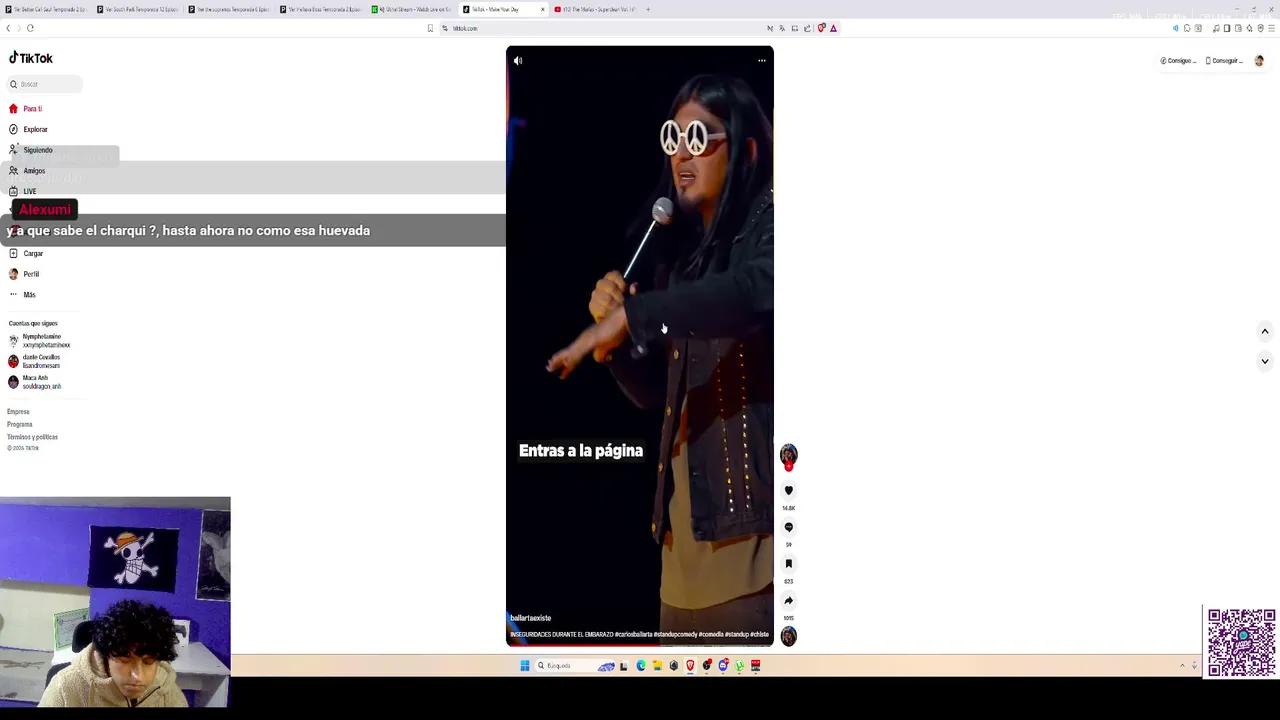Go to next video down arrow
Viewport: 1280px width, 720px height.
point(1265,361)
